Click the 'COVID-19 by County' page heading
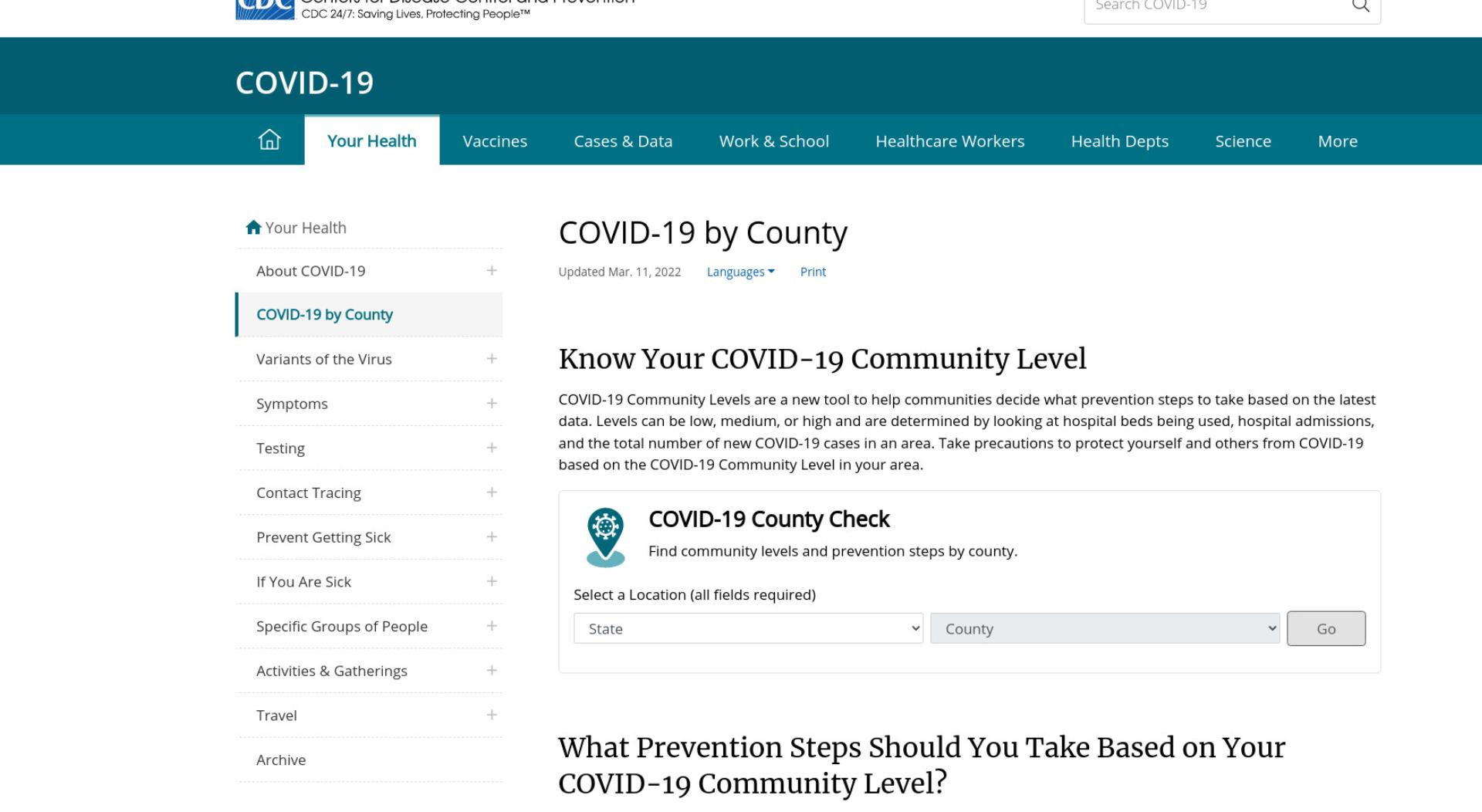The height and width of the screenshot is (812, 1482). coord(703,232)
